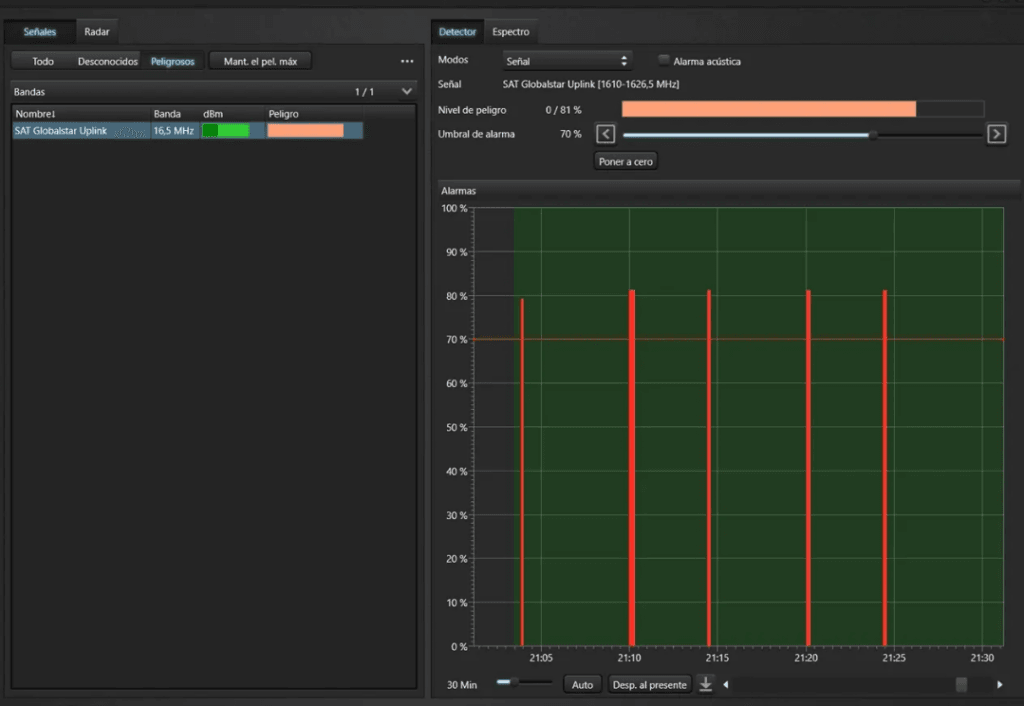The image size is (1024, 706).
Task: Select the SAT Globalstar Uplink row
Action: coord(80,131)
